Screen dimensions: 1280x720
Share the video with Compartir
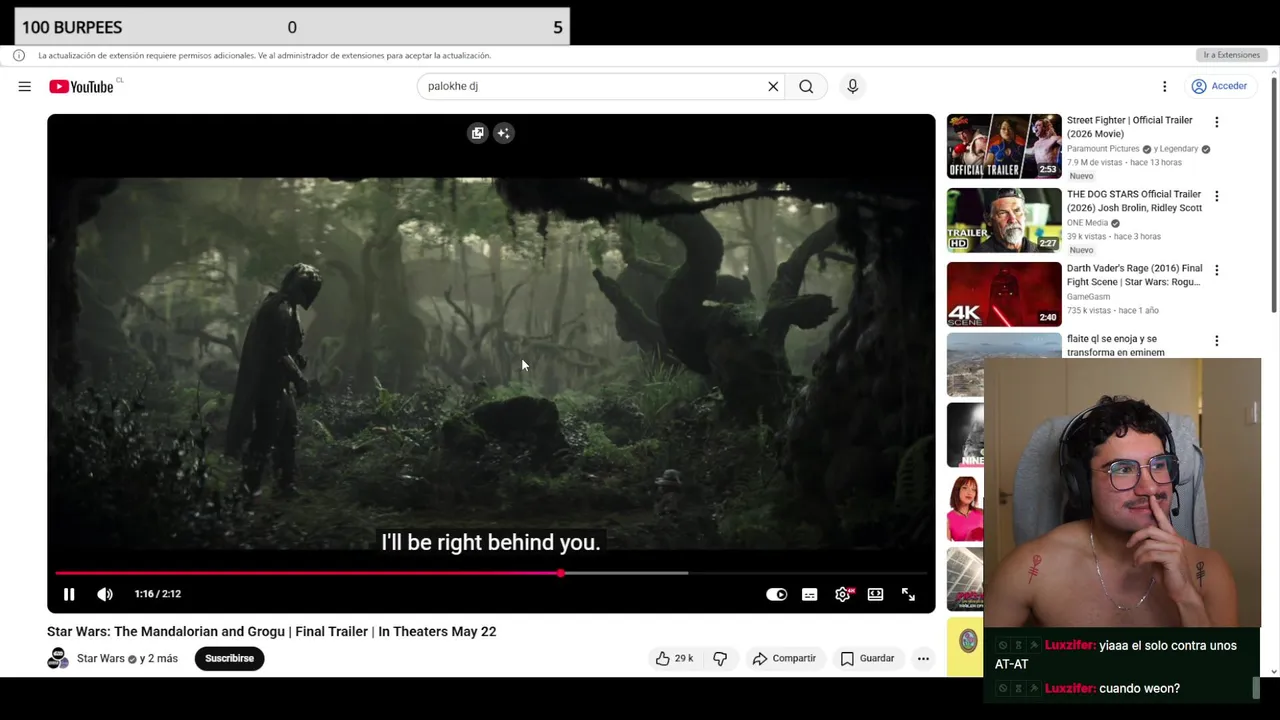pos(784,658)
